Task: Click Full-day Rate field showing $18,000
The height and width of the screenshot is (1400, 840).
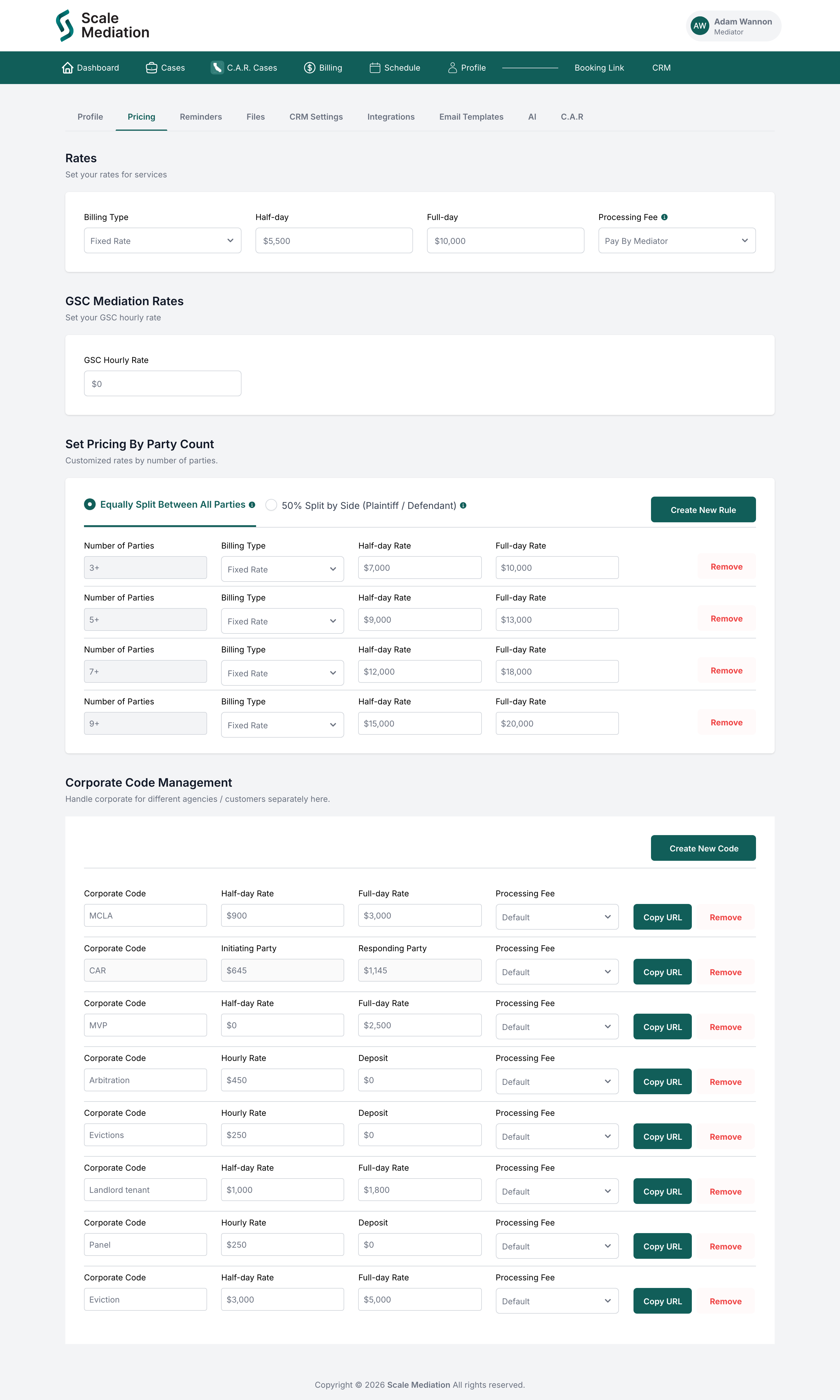Action: pyautogui.click(x=557, y=671)
